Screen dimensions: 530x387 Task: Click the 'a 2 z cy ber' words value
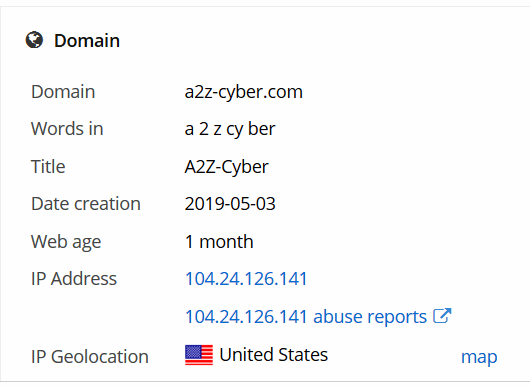[230, 129]
